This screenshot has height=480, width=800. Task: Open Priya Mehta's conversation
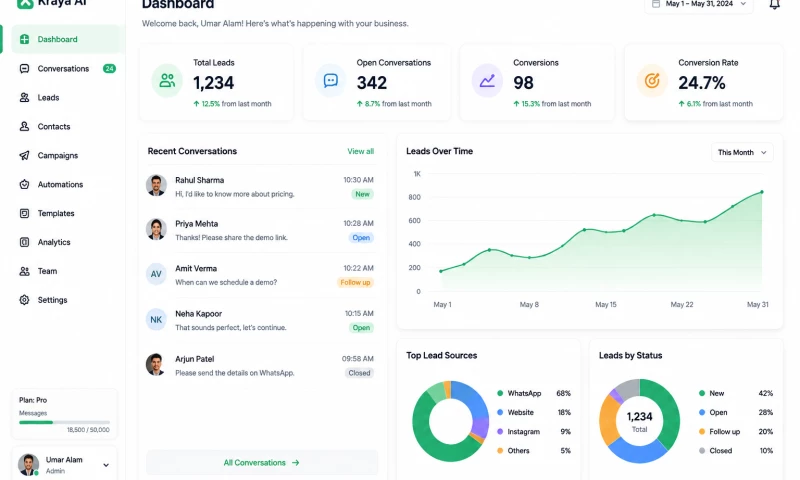(x=260, y=231)
